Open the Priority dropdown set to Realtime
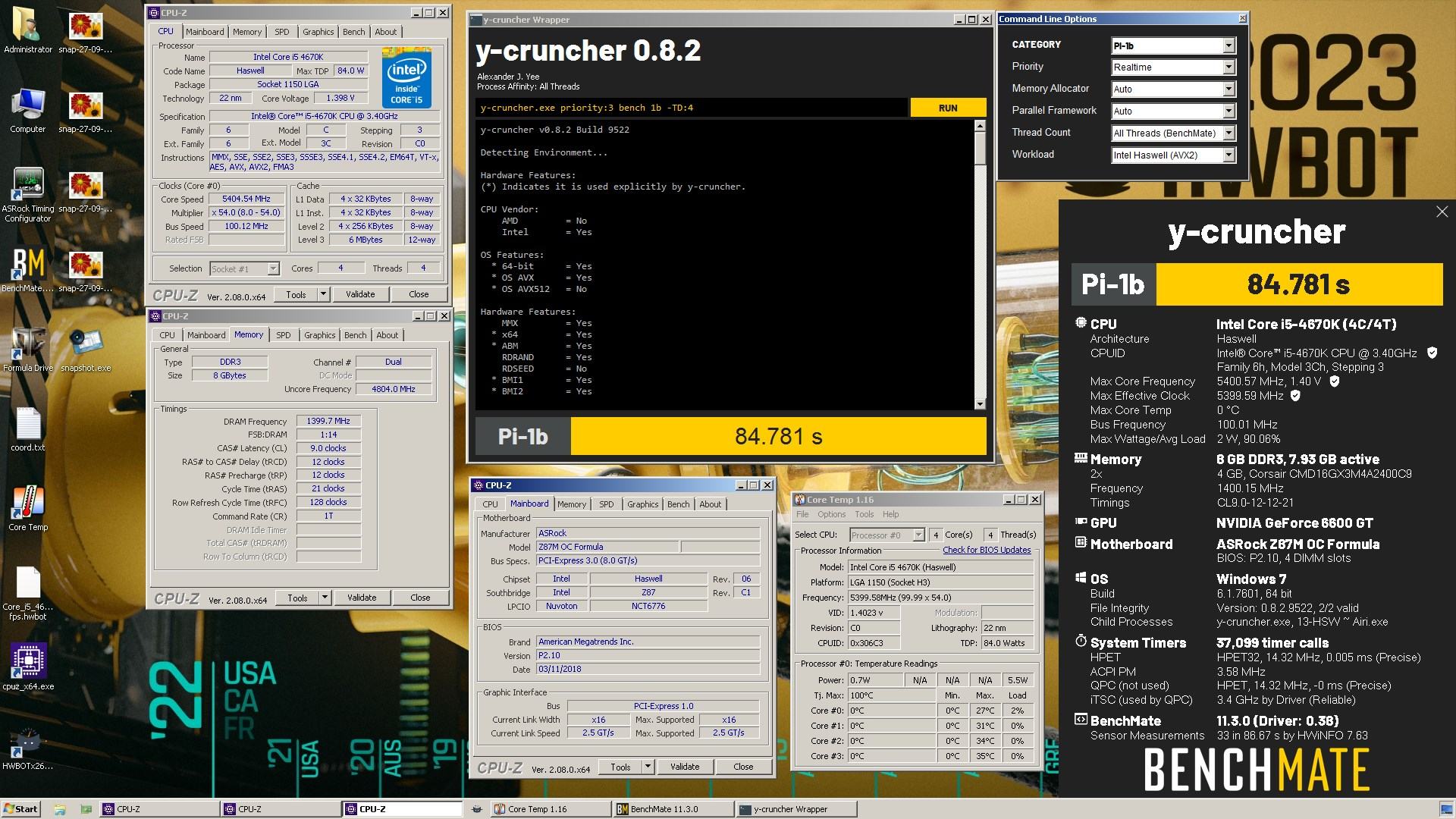The height and width of the screenshot is (819, 1456). [1173, 67]
